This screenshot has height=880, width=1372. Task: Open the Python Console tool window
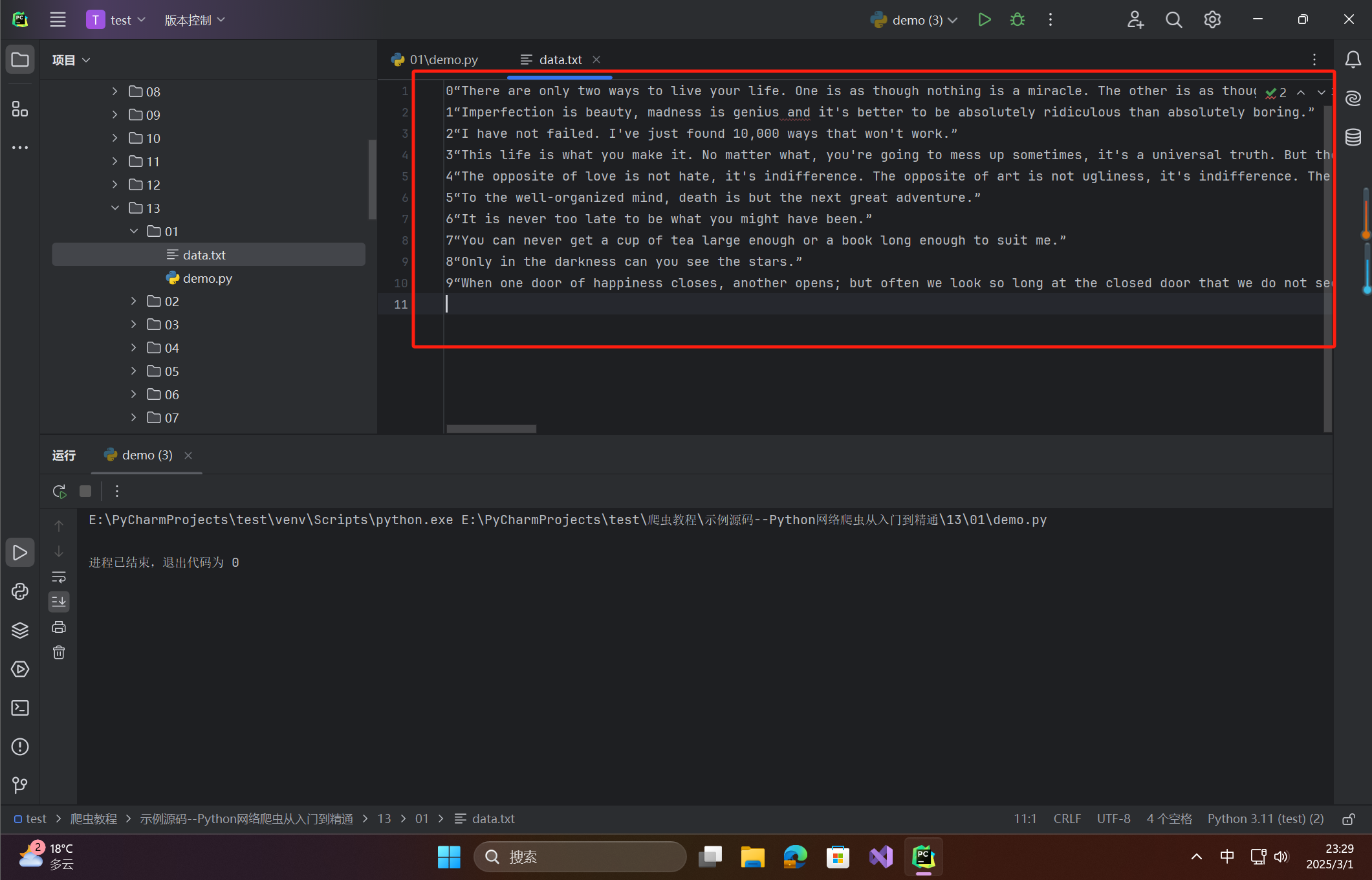[20, 591]
